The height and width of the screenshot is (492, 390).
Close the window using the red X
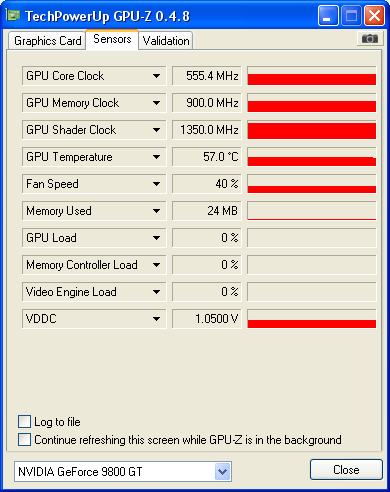[x=374, y=16]
